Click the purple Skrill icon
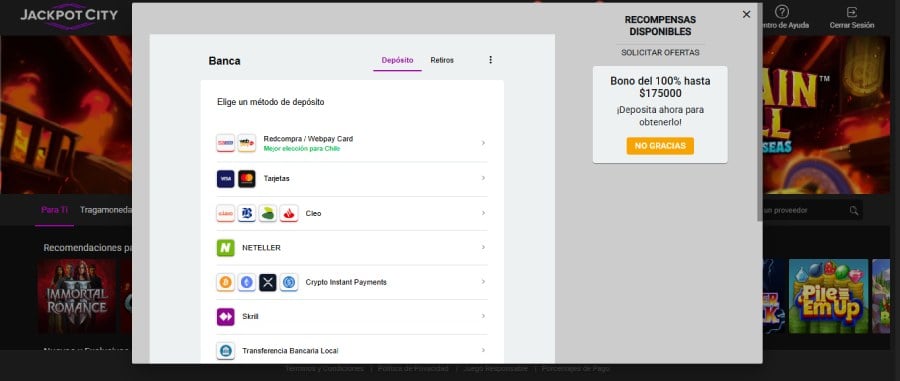 (226, 317)
